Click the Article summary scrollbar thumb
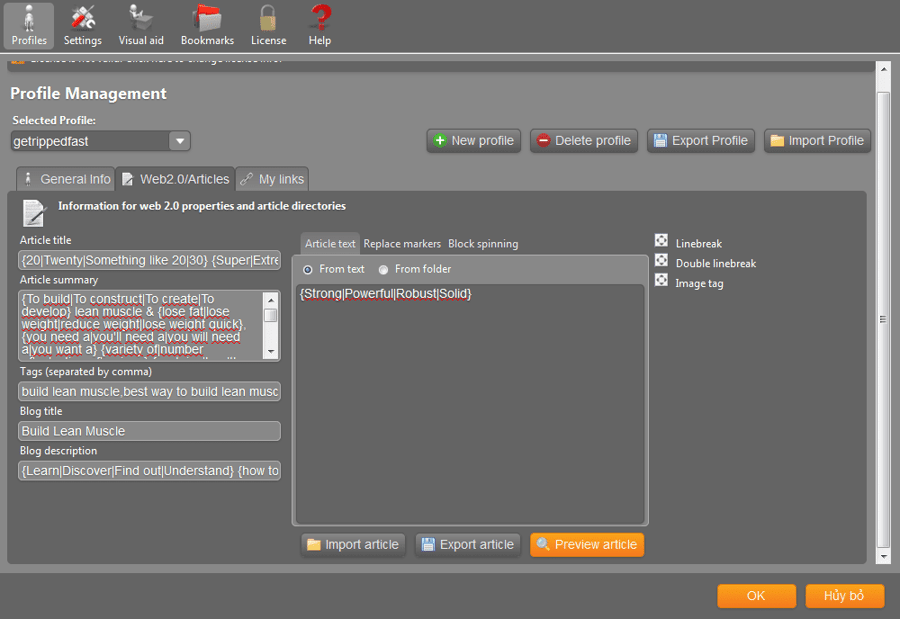Screen dimensions: 900x619 point(271,315)
